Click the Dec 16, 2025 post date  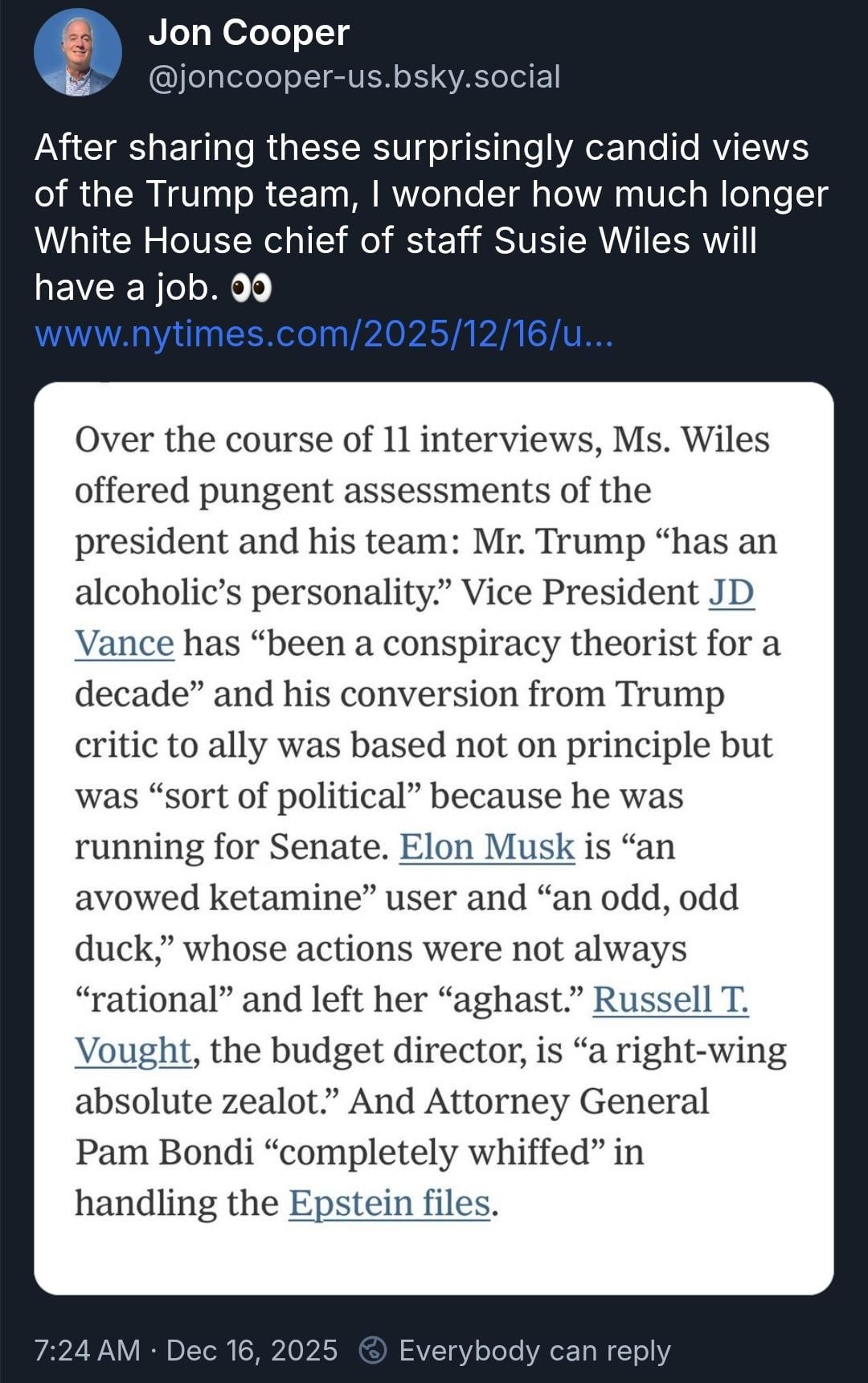pyautogui.click(x=252, y=1350)
